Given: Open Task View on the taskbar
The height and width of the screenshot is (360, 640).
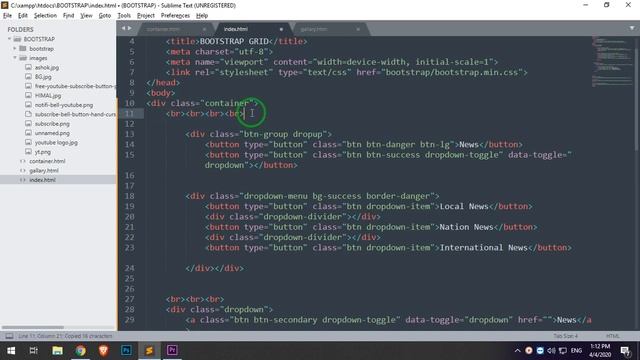Looking at the screenshot, I should coord(34,351).
